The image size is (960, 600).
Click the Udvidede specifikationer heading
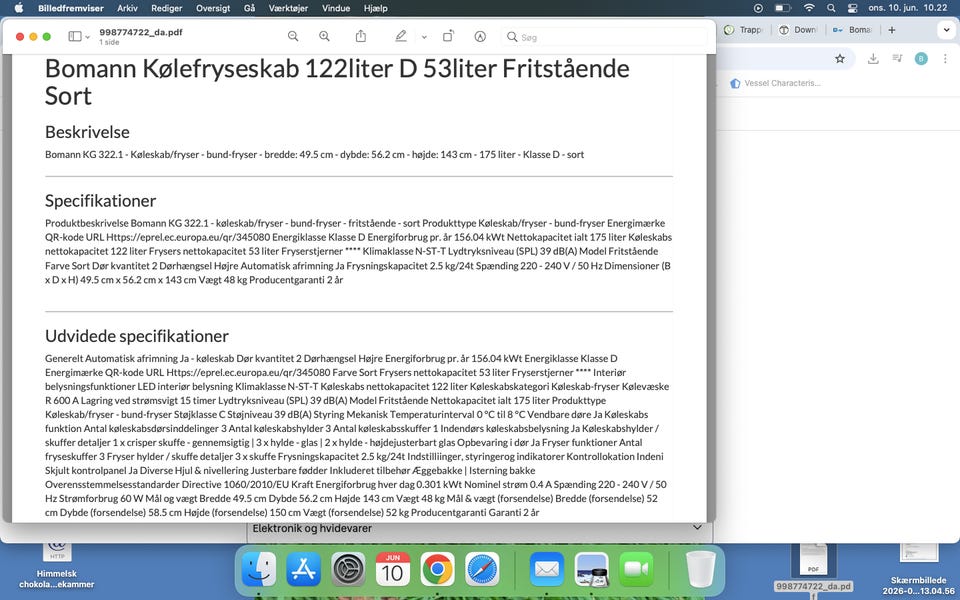137,336
